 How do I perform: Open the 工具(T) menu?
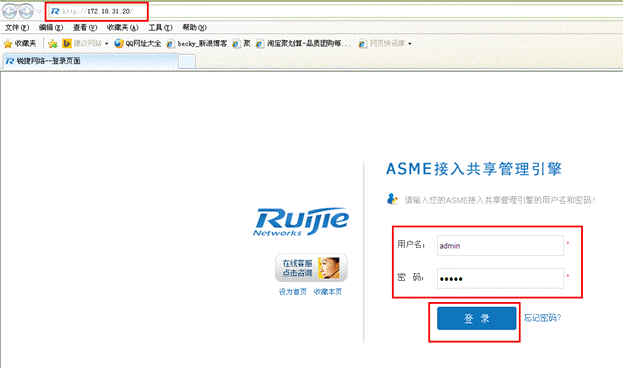(x=160, y=27)
